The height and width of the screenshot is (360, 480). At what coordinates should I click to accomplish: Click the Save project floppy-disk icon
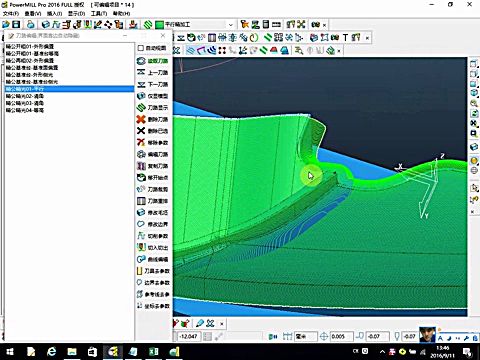click(16, 24)
